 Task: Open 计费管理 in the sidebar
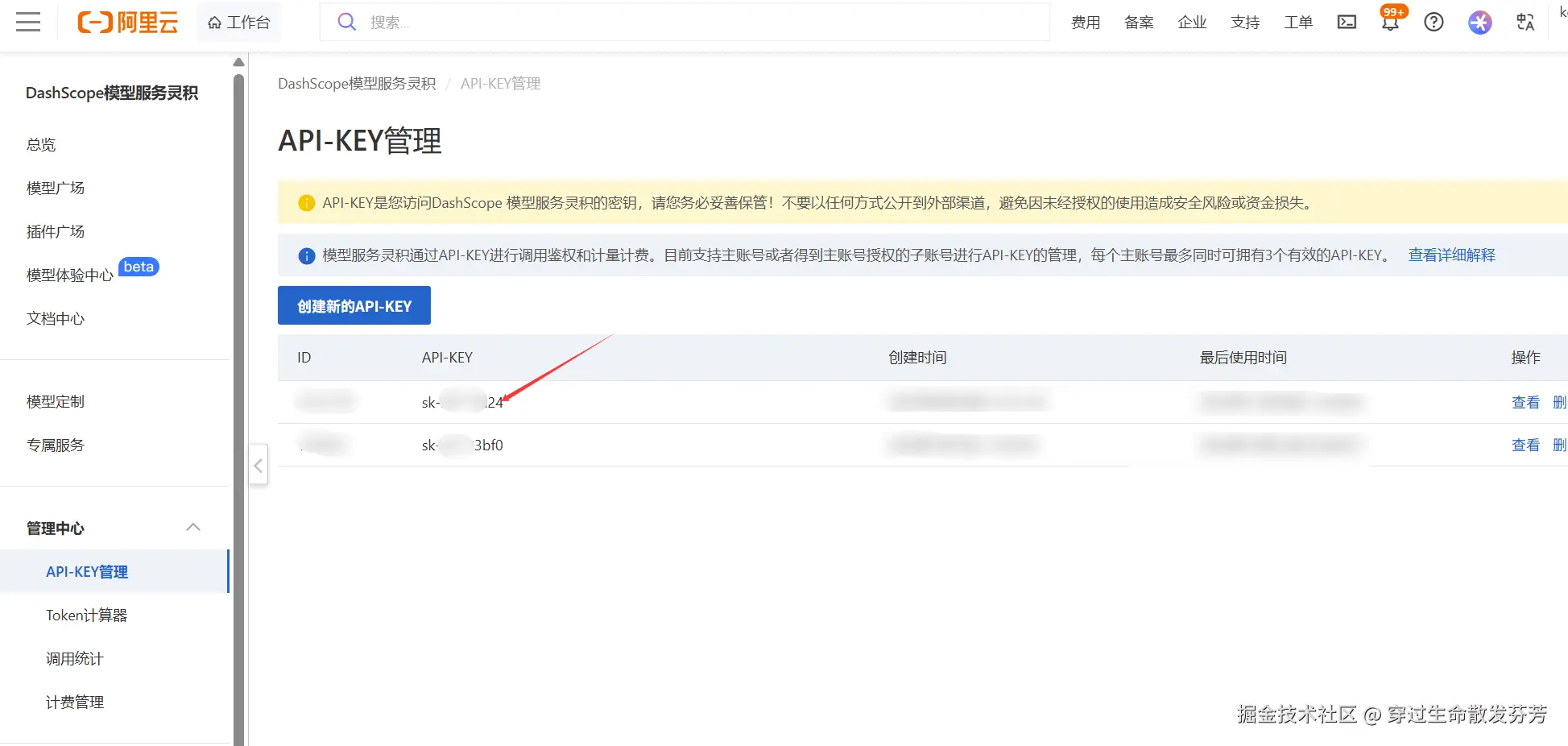pos(75,702)
